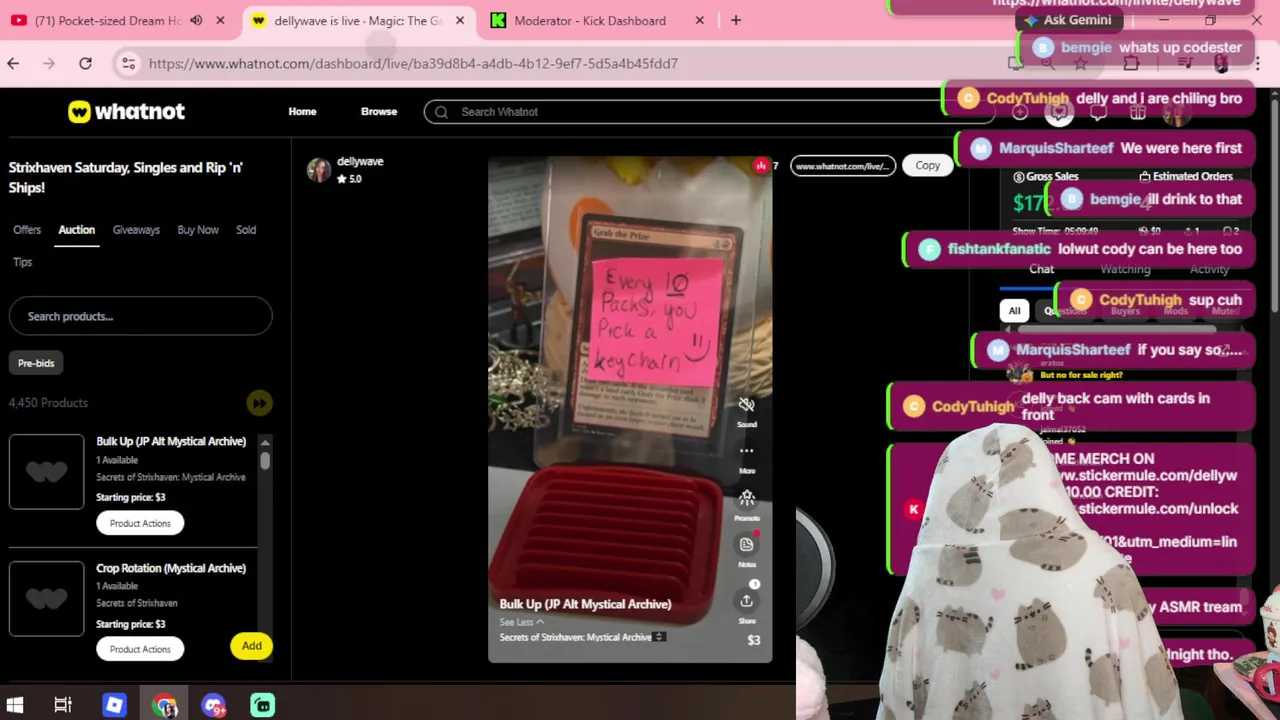Open a new browser tab
This screenshot has height=720, width=1280.
point(736,20)
